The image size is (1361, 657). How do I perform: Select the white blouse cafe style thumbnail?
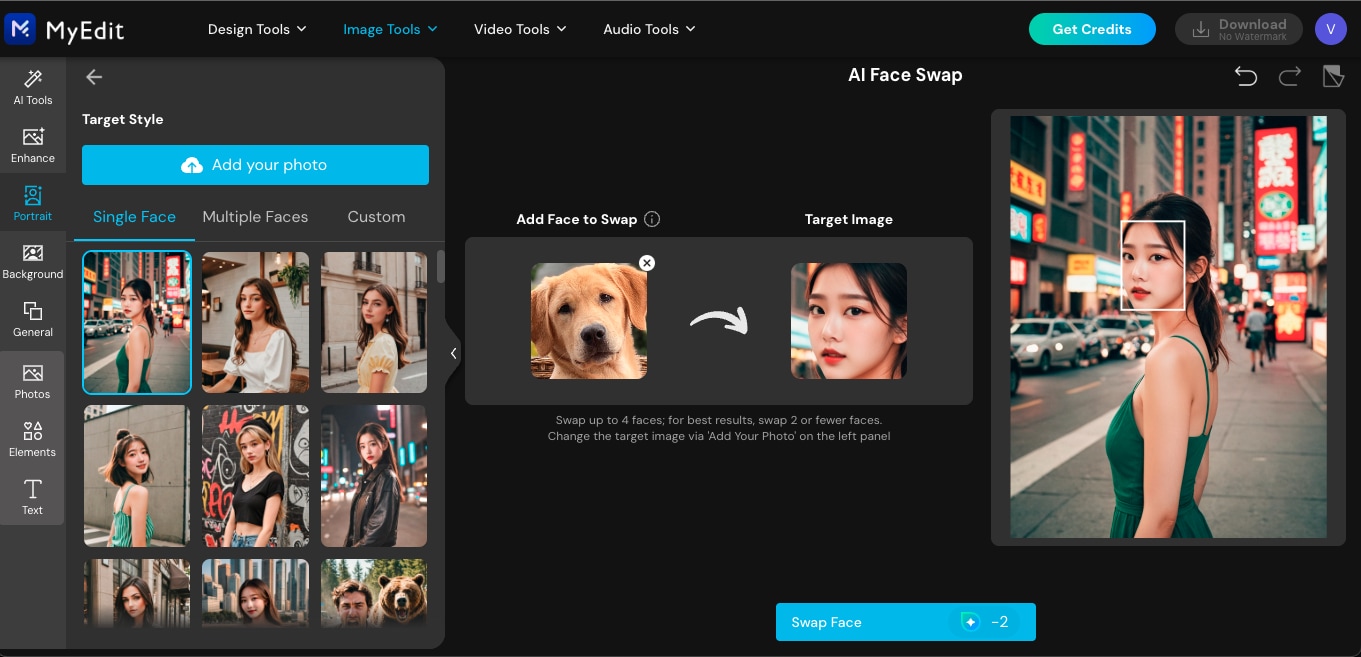[255, 322]
